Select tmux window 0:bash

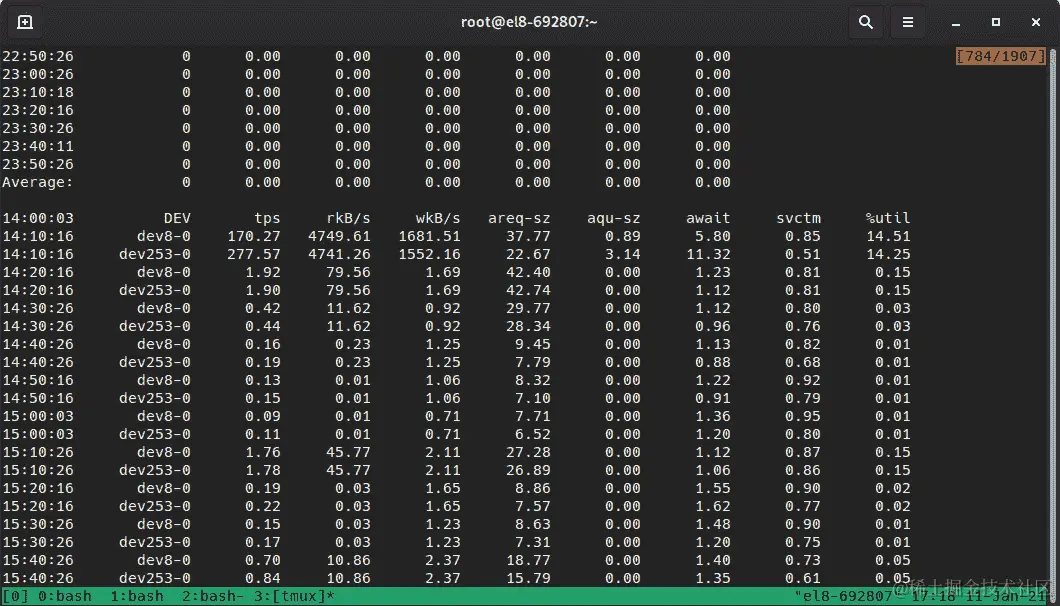coord(64,596)
